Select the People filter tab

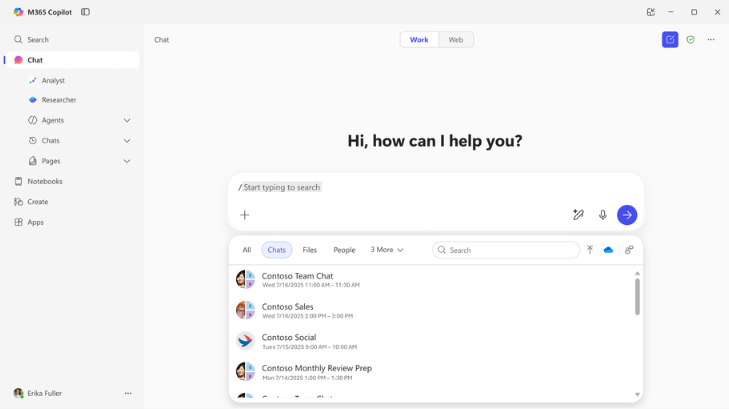coord(344,250)
